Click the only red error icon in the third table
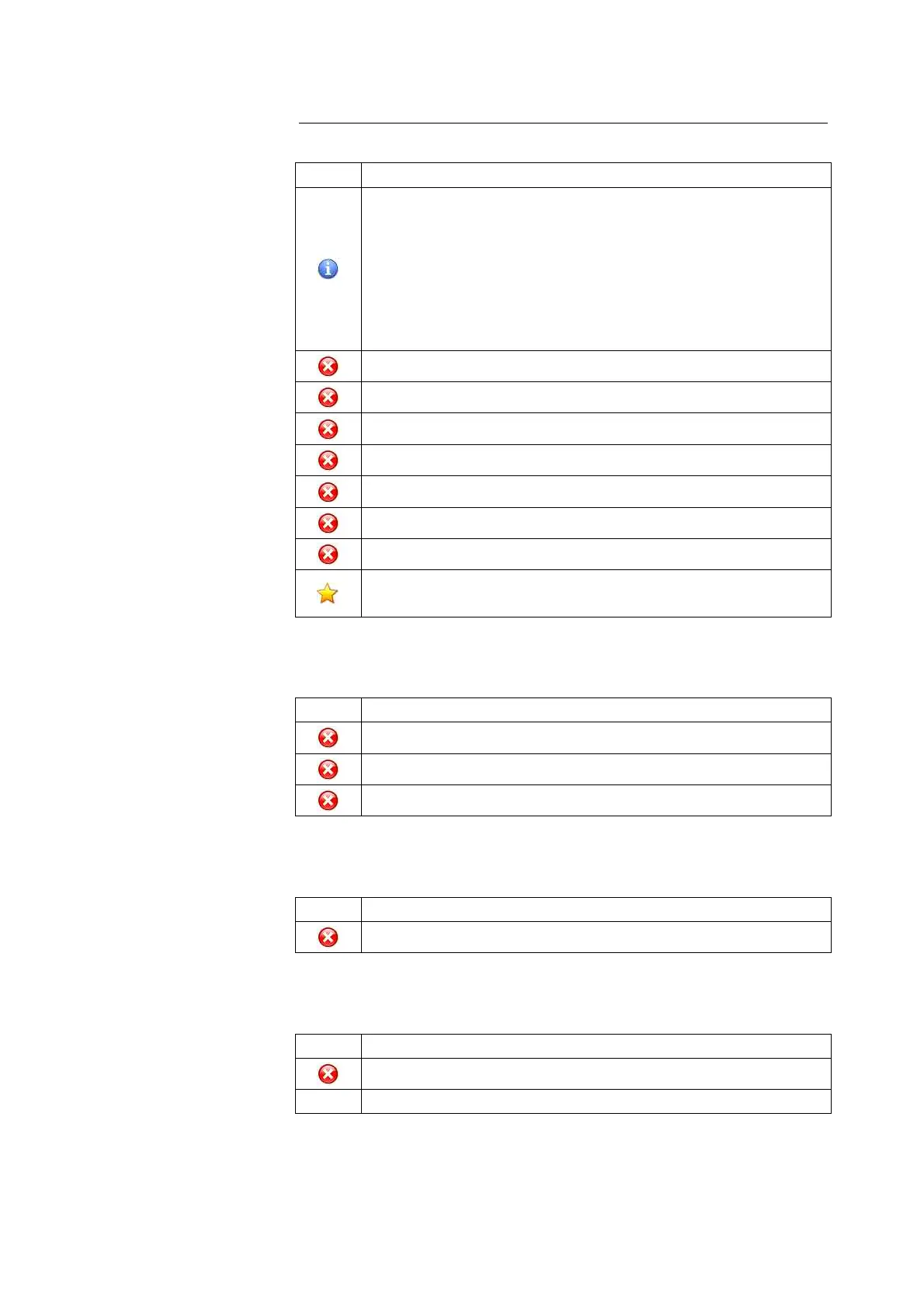The image size is (924, 1308). [x=328, y=938]
